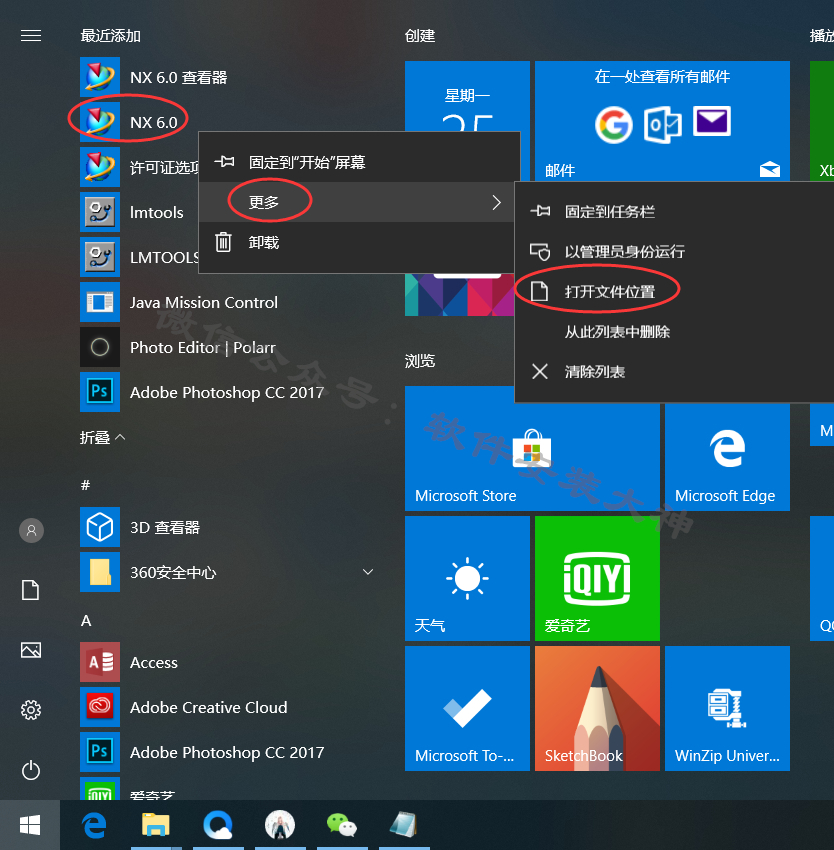
Task: Open the 许可证选项 app icon
Action: (x=100, y=167)
